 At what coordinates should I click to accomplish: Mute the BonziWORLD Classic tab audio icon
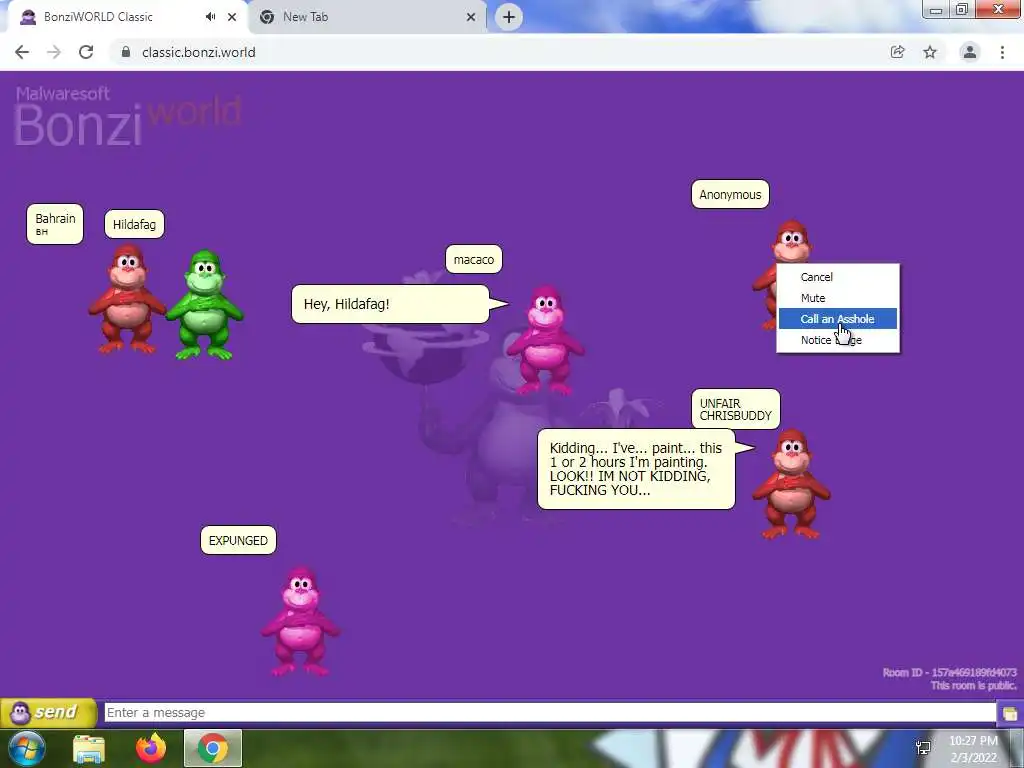point(210,17)
